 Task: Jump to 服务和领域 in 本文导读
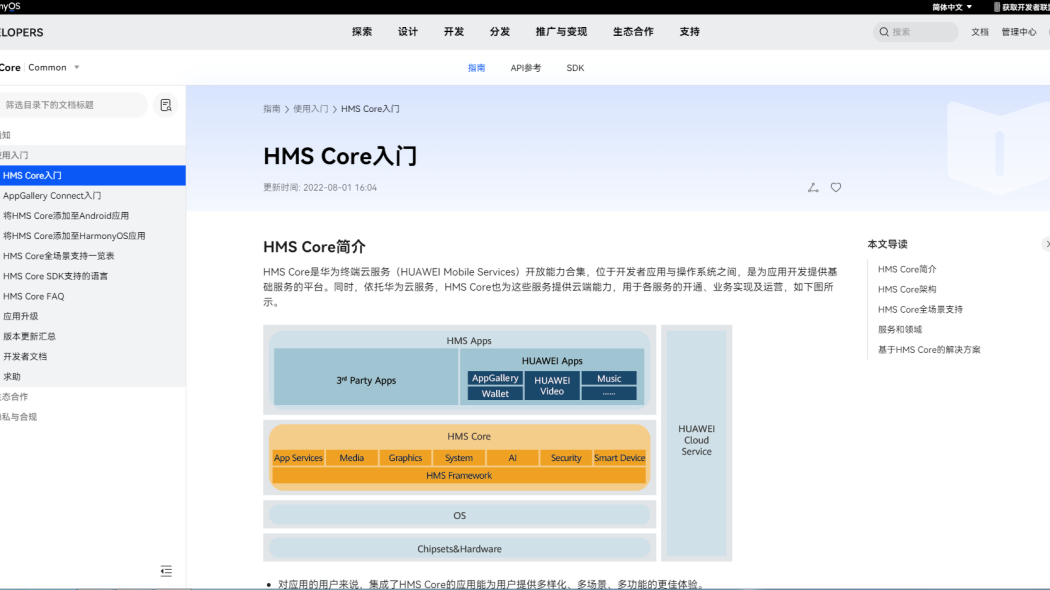point(899,329)
